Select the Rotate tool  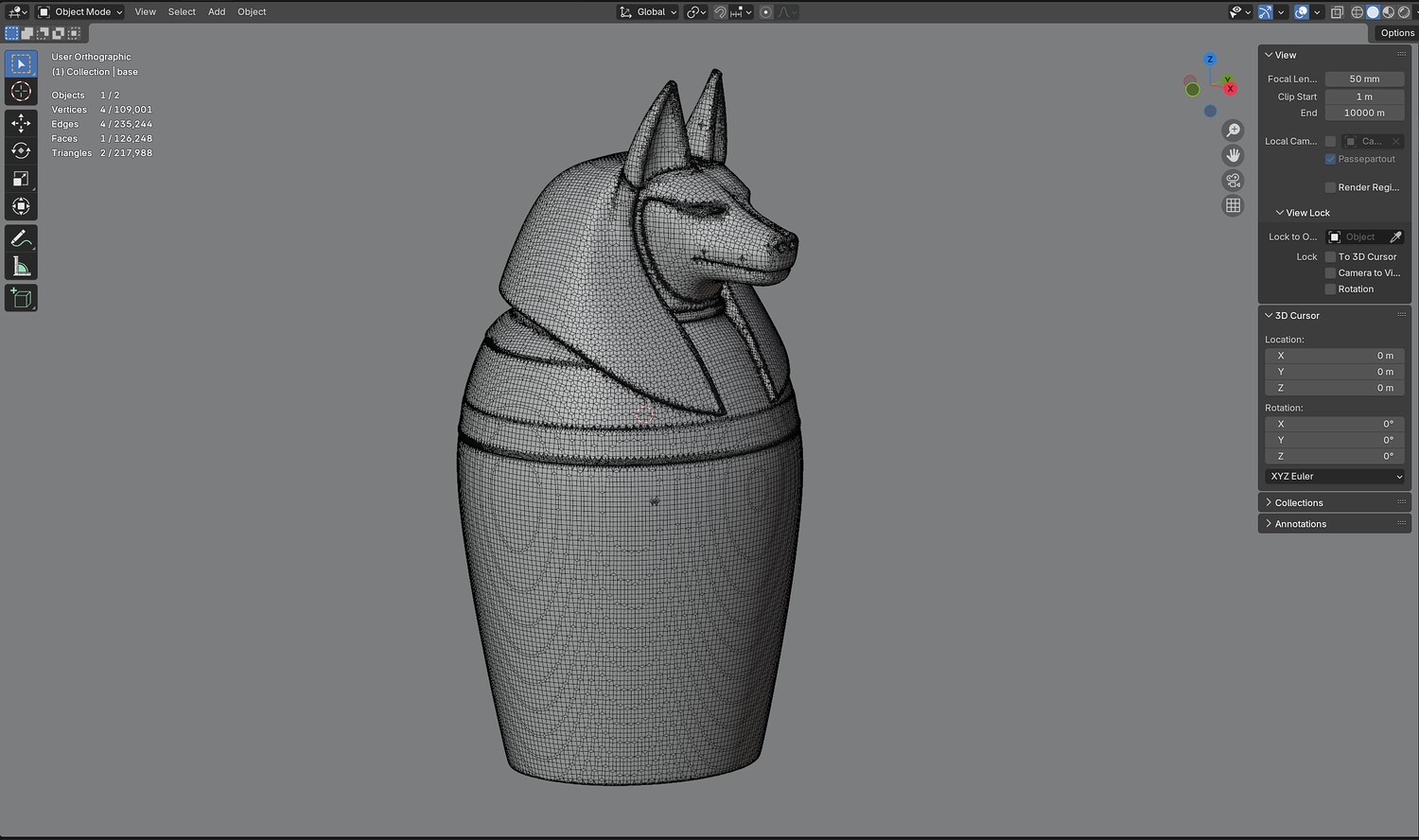21,150
